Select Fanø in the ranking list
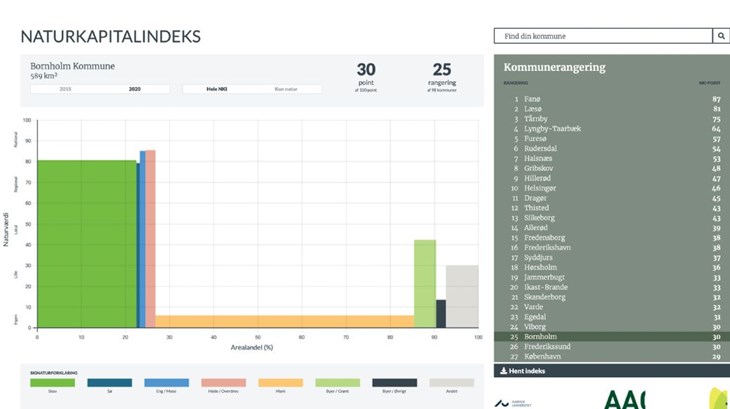This screenshot has height=409, width=730. pyautogui.click(x=532, y=99)
